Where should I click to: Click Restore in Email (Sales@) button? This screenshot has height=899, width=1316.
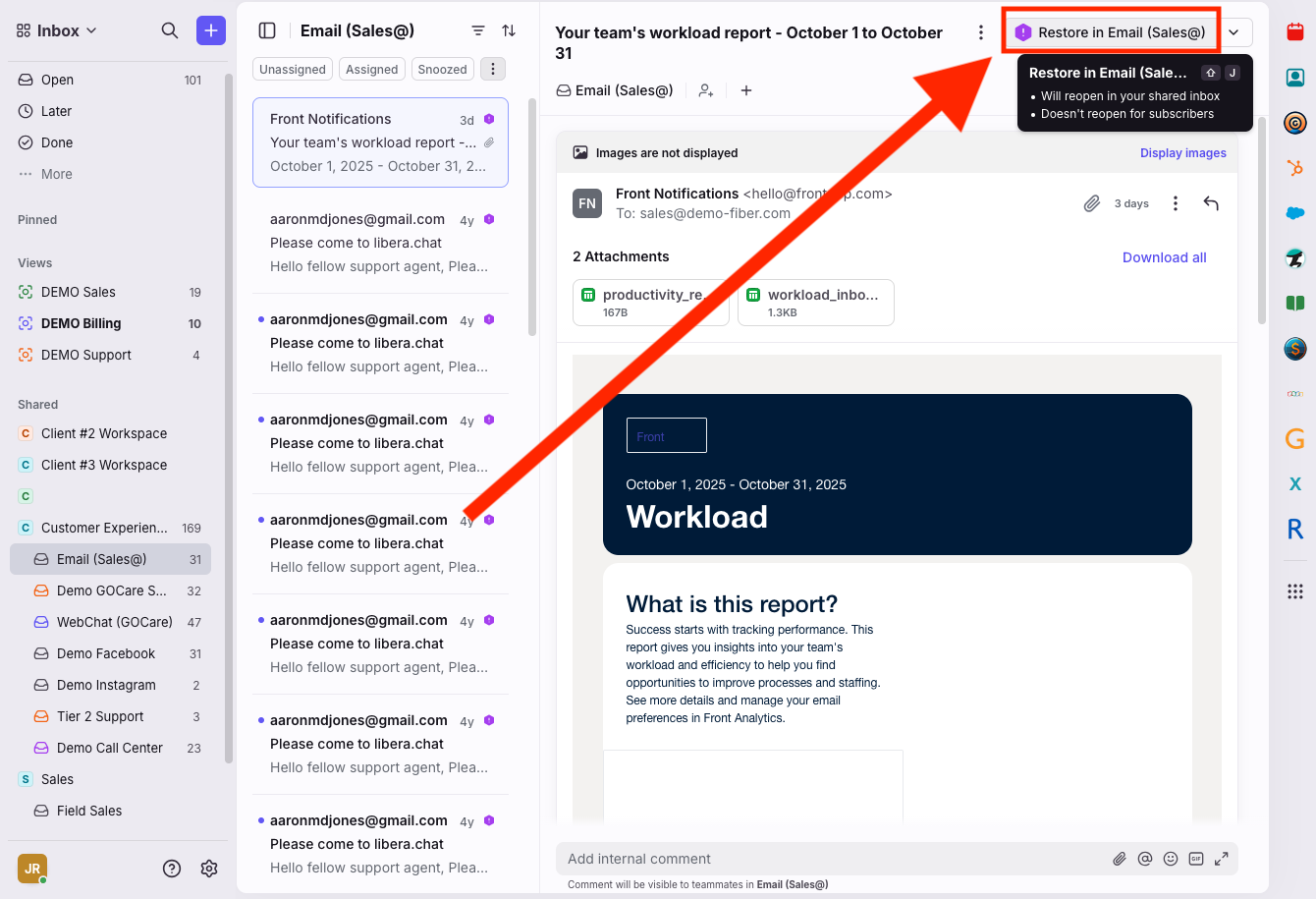pyautogui.click(x=1111, y=32)
